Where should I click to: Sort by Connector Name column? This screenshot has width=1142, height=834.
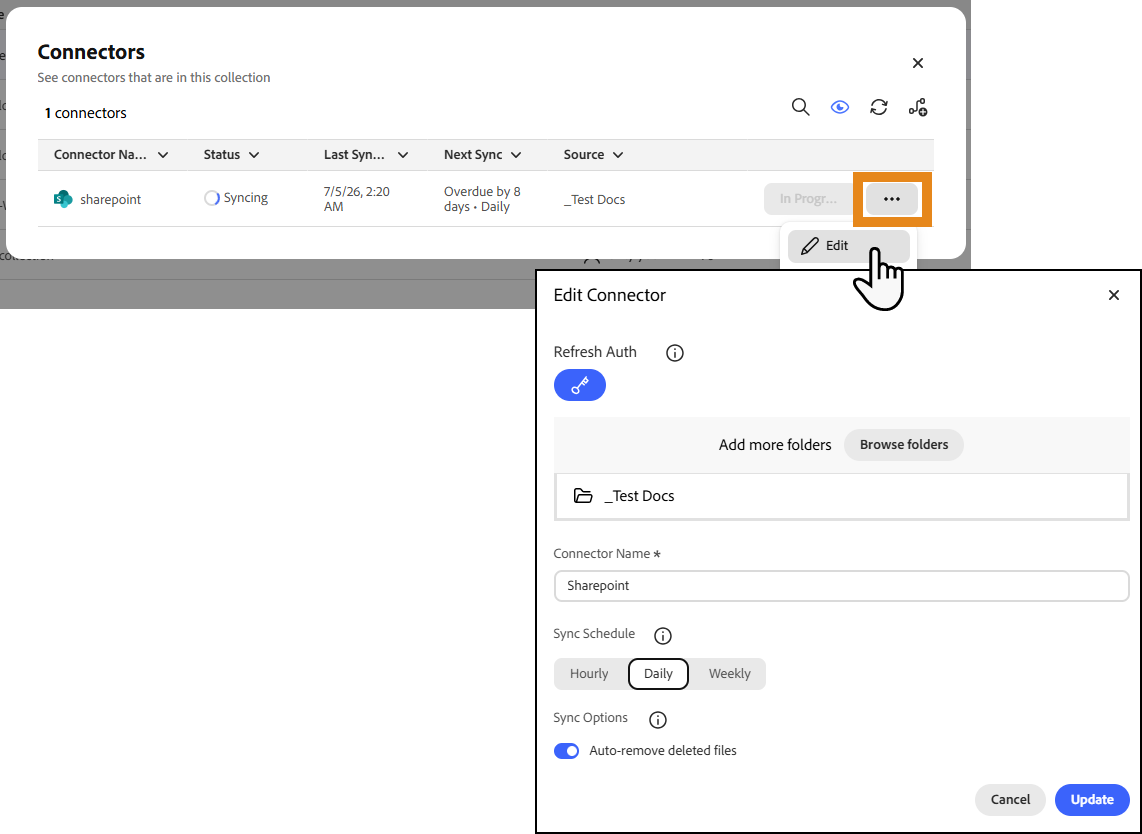tap(111, 154)
